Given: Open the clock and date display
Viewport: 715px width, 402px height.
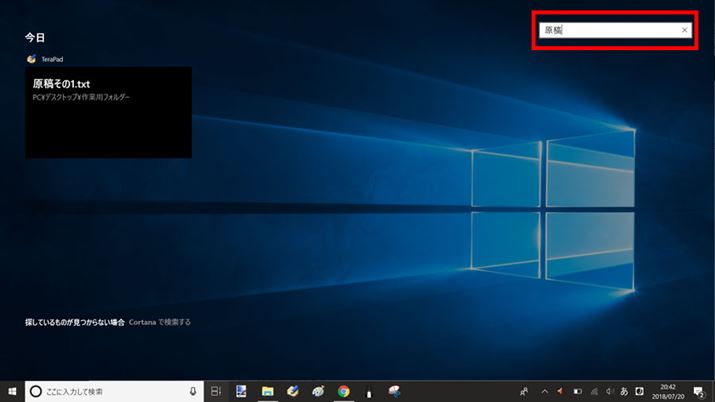Looking at the screenshot, I should pyautogui.click(x=667, y=391).
